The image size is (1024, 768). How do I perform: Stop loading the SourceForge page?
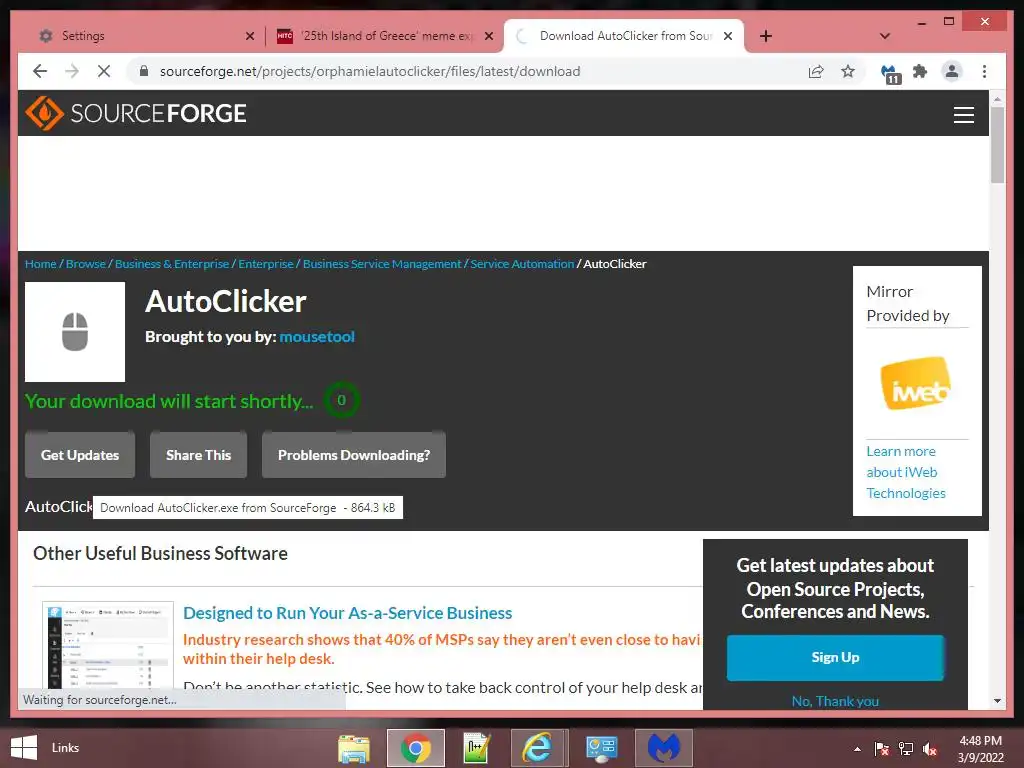pos(104,71)
